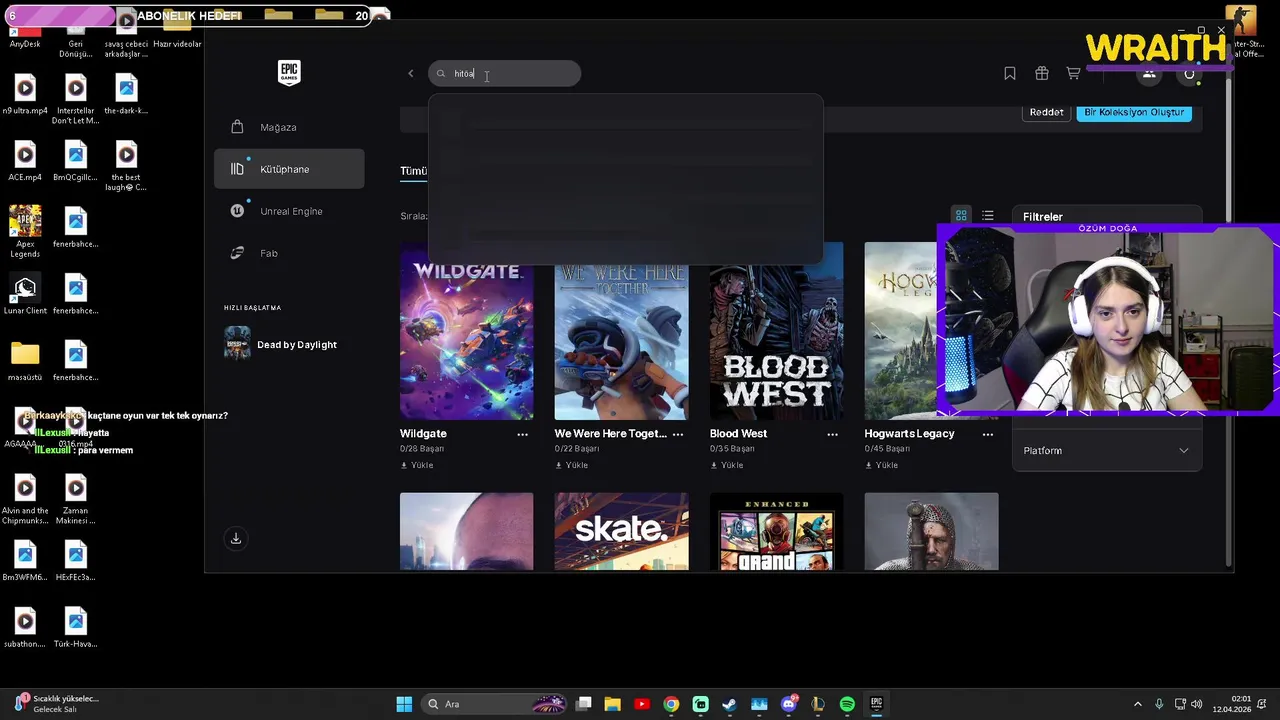
Task: Click the search field containing 'hitoa'
Action: (505, 73)
